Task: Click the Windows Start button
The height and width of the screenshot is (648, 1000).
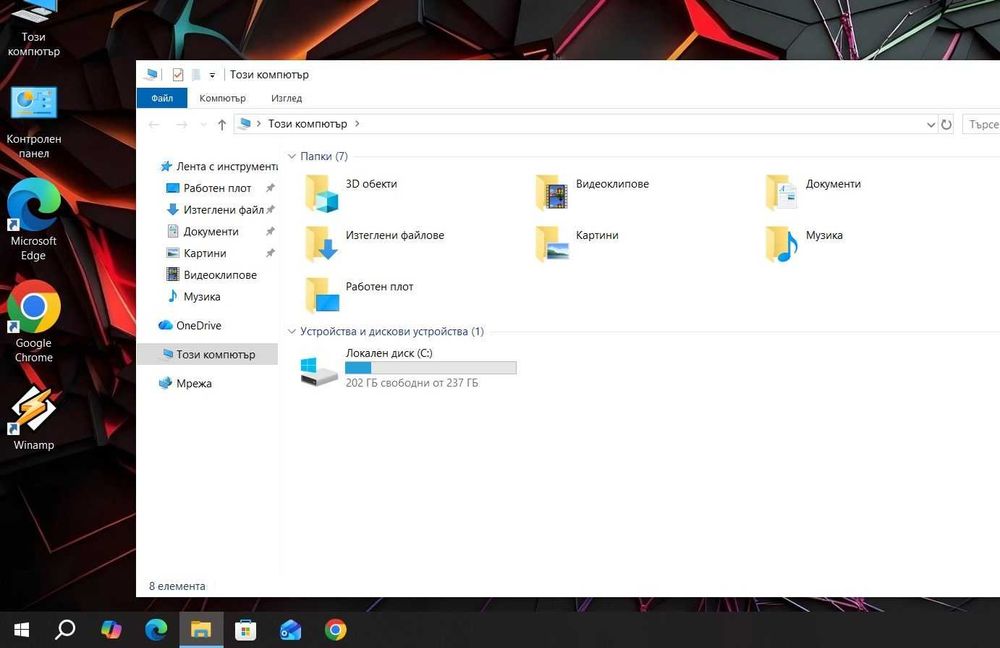Action: 21,630
